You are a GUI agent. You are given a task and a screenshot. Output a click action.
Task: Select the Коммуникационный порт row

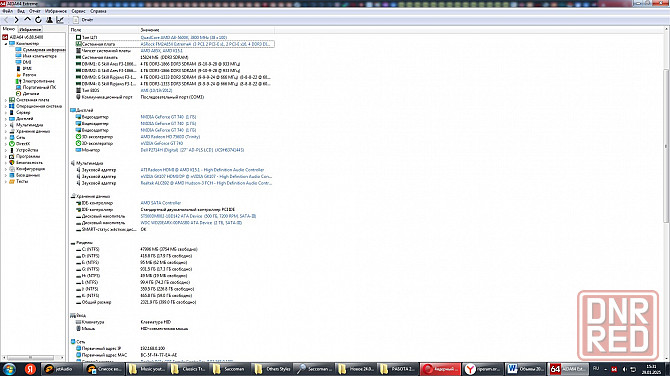pos(172,97)
